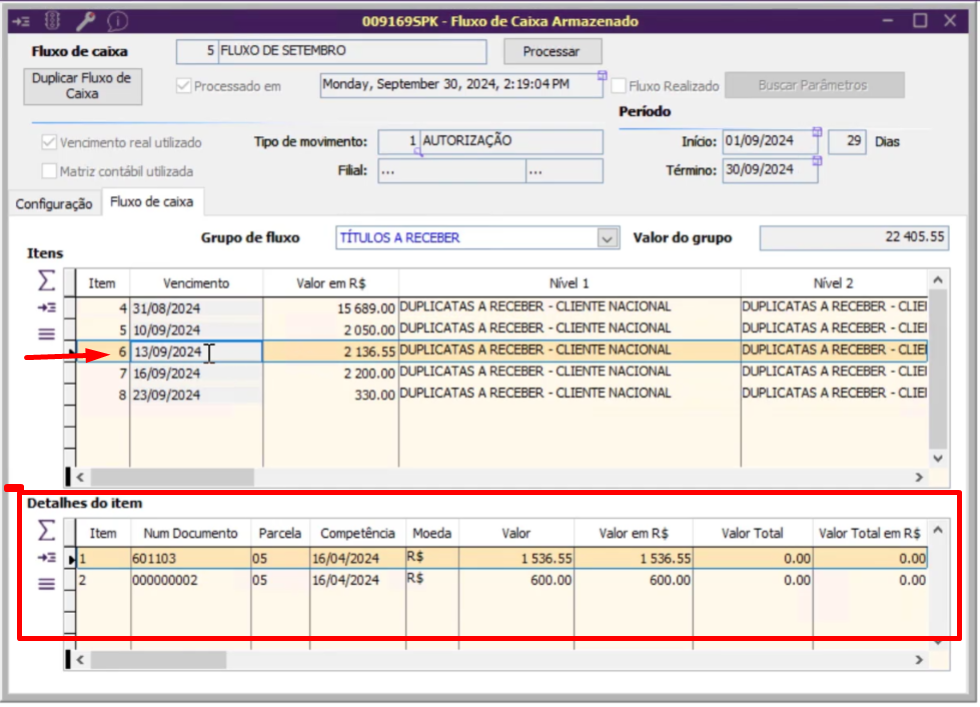This screenshot has height=707, width=980.
Task: Switch to the Configuração tab
Action: pos(54,203)
